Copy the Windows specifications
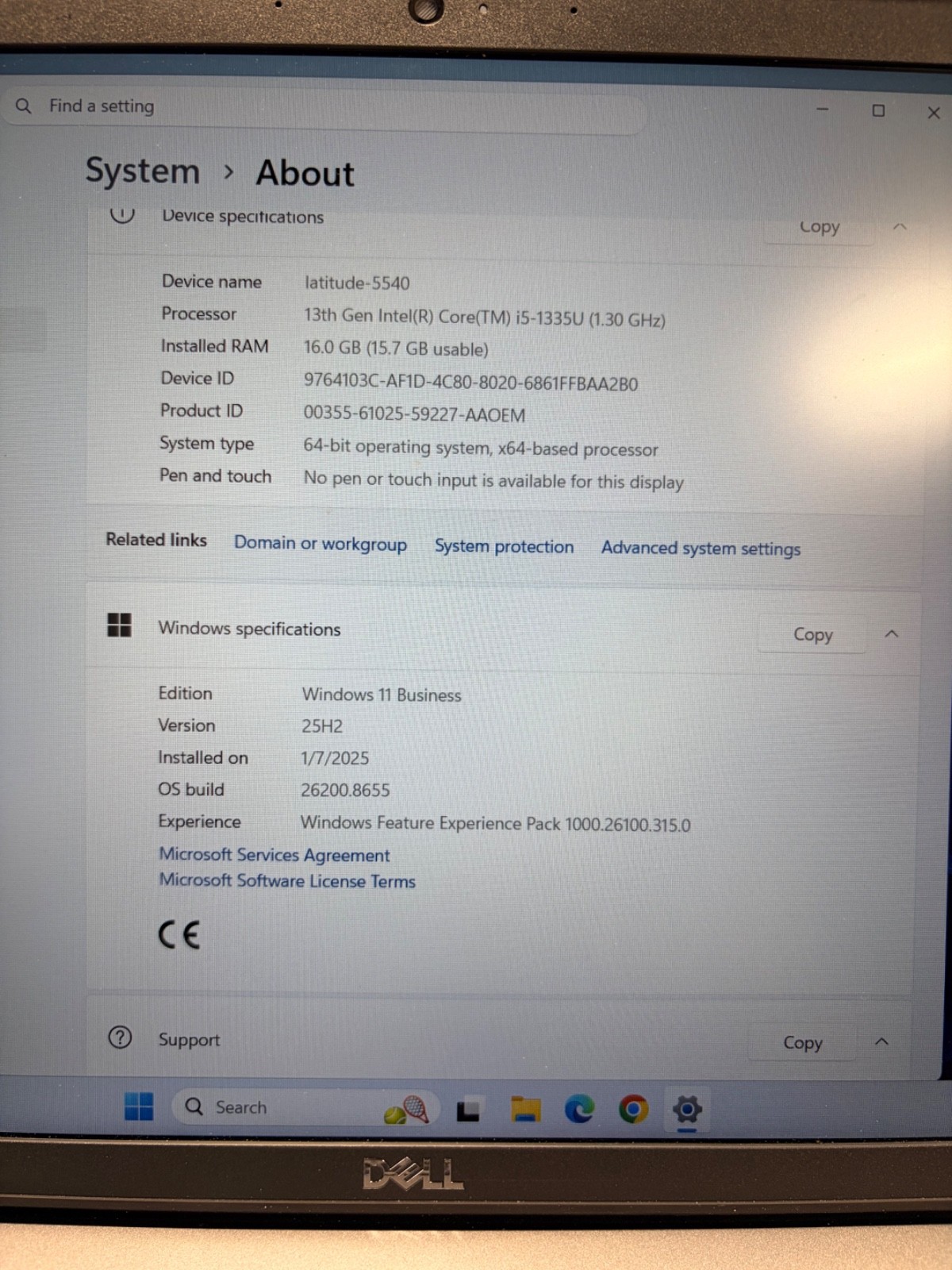The width and height of the screenshot is (952, 1270). tap(813, 634)
